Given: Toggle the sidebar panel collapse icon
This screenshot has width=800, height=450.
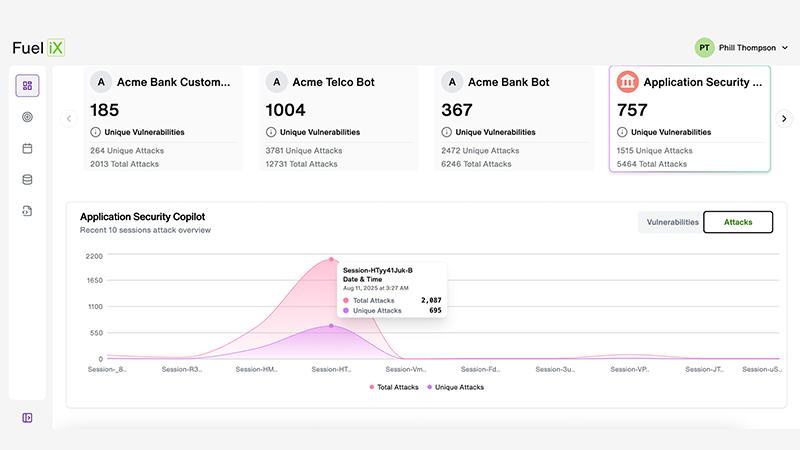Looking at the screenshot, I should point(27,417).
